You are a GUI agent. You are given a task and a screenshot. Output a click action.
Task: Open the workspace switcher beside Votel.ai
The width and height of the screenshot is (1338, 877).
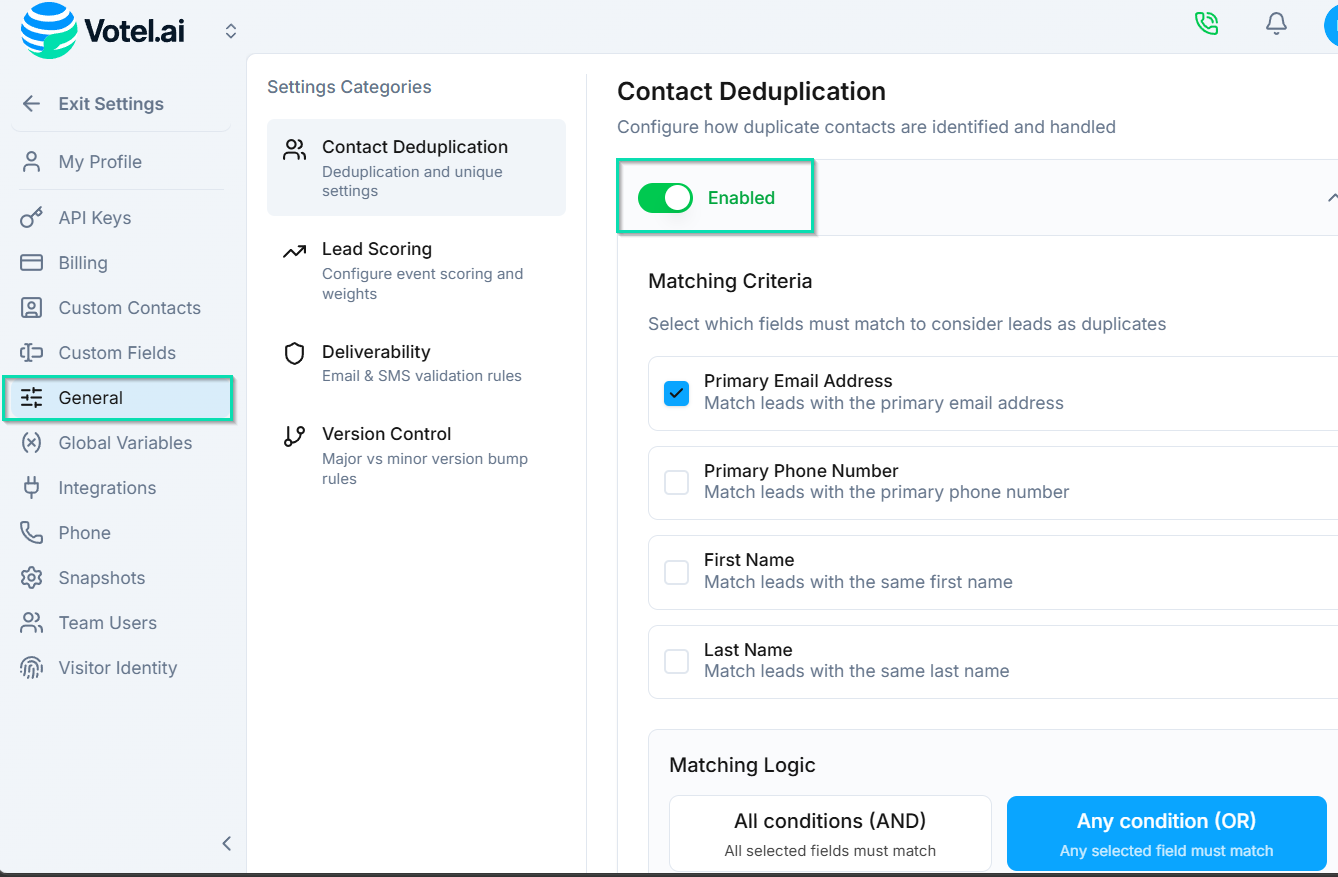coord(230,30)
